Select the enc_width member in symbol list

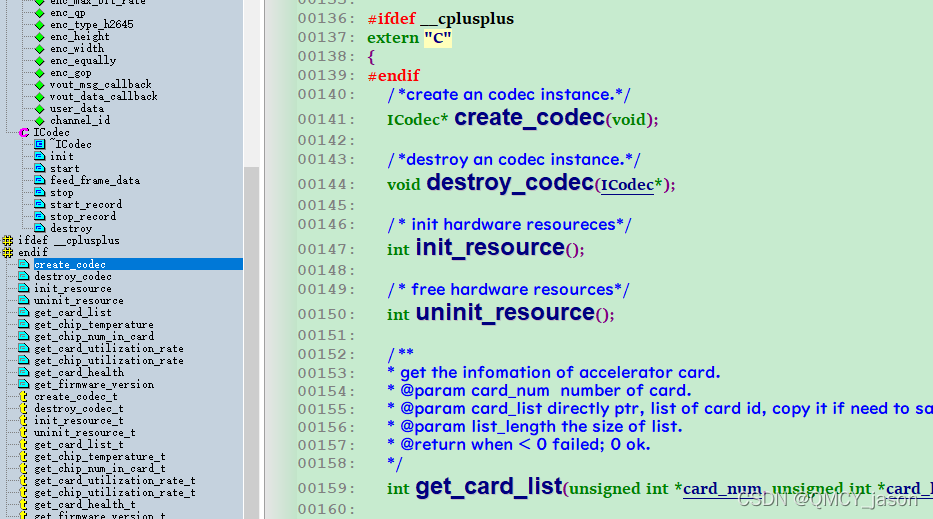[77, 49]
